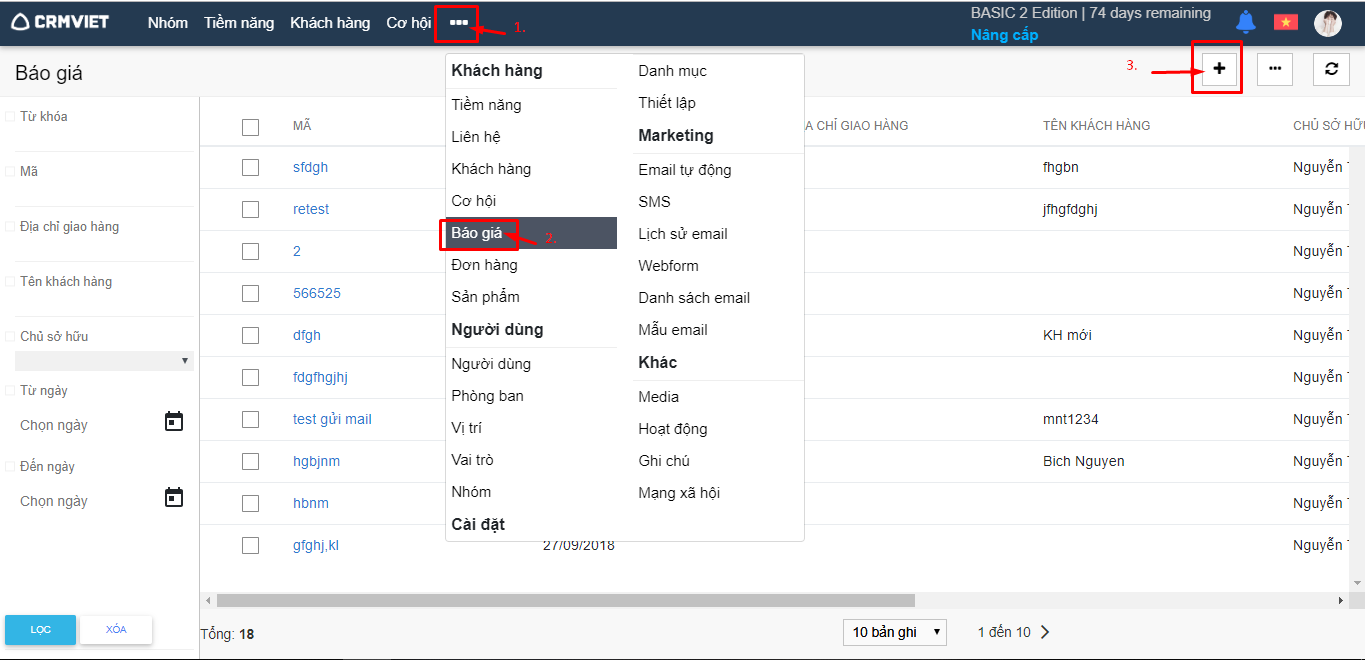Click the Vietnam flag language icon
The image size is (1365, 660).
click(1285, 22)
